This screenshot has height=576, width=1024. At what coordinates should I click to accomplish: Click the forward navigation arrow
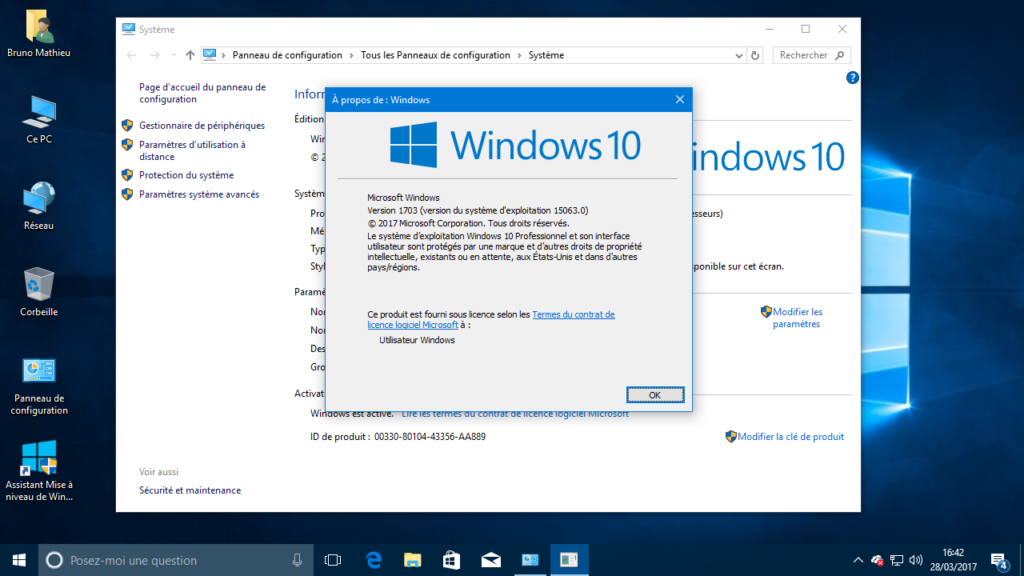click(x=155, y=56)
